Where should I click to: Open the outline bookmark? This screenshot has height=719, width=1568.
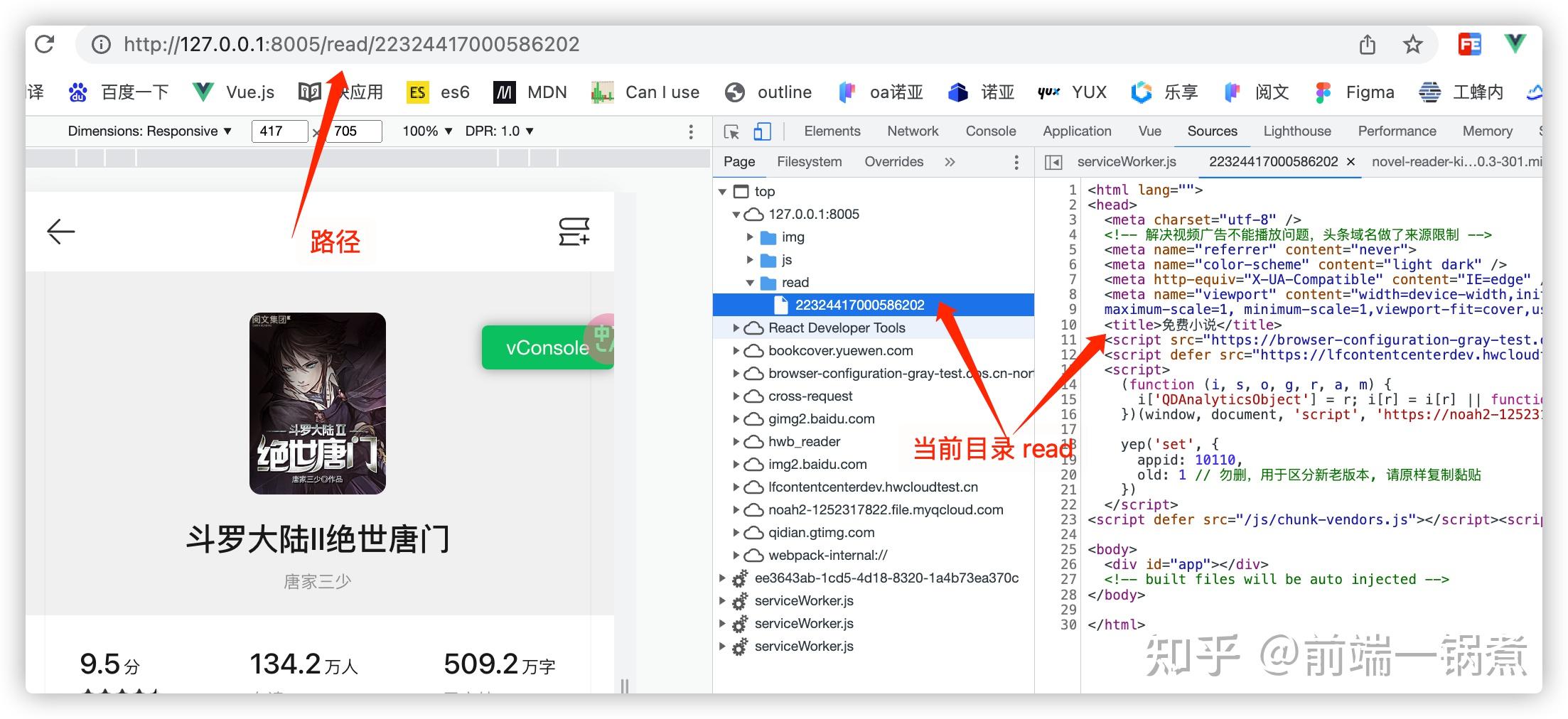click(768, 92)
